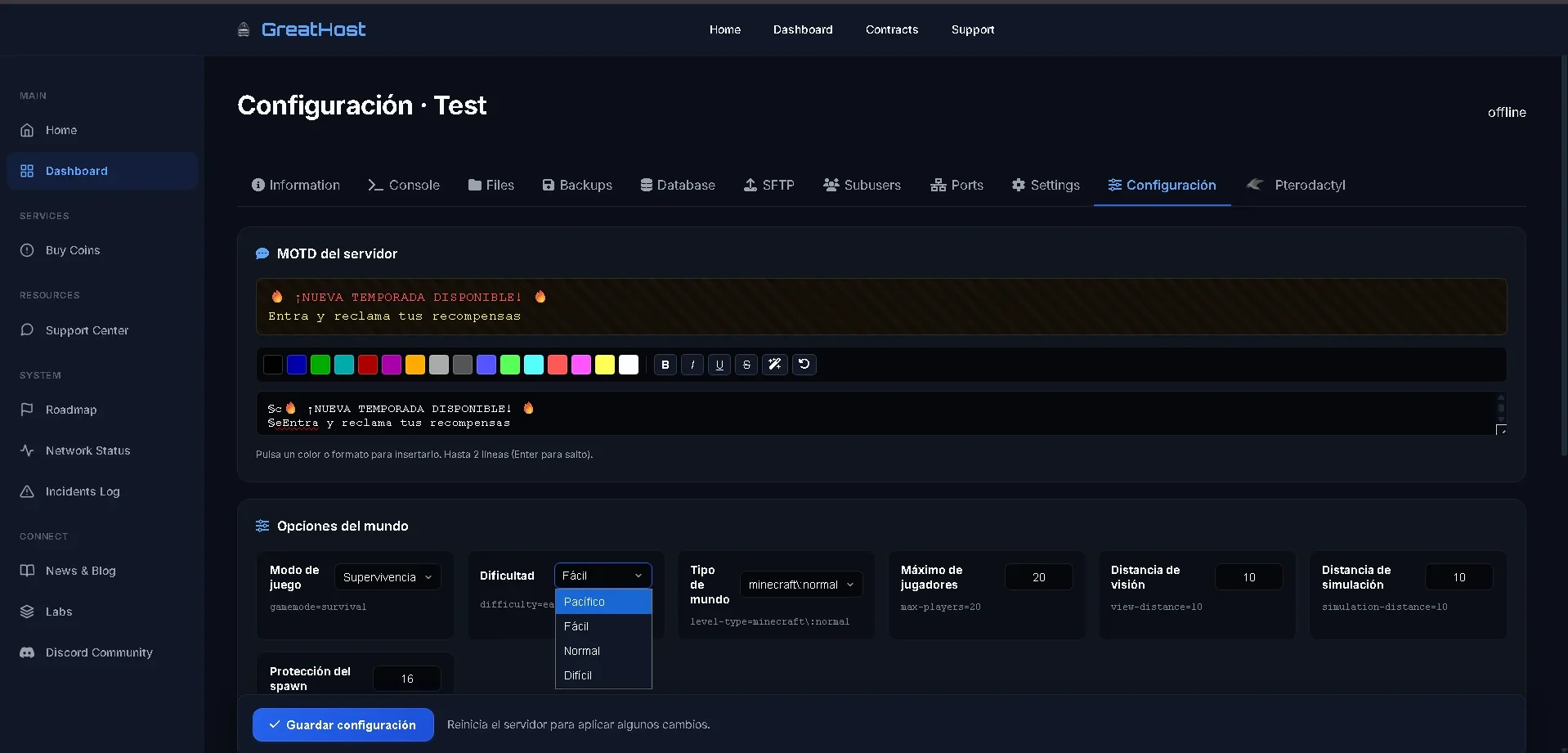Toggle italic formatting in MOTD editor

tap(692, 365)
